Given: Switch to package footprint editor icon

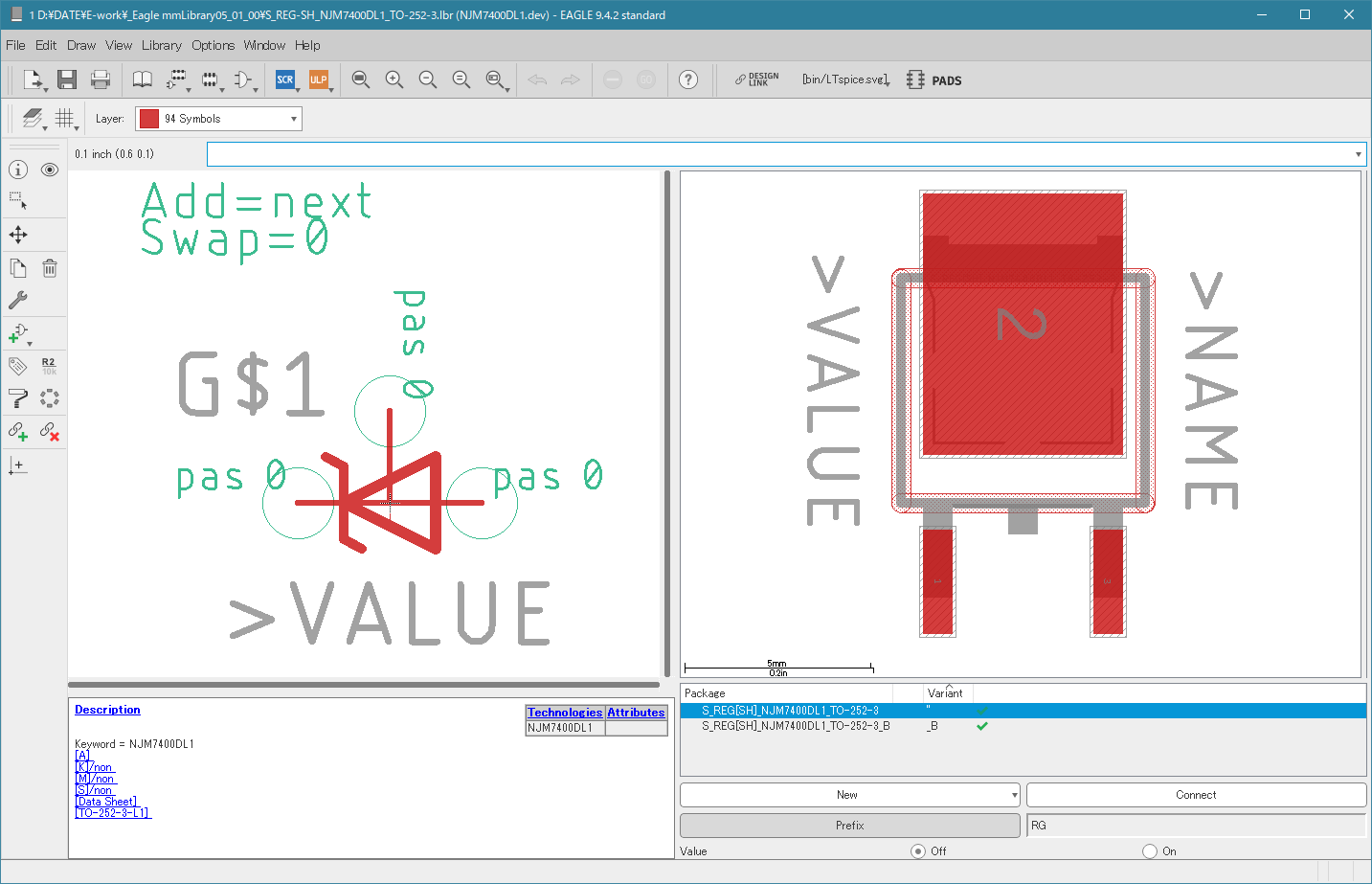Looking at the screenshot, I should (x=211, y=79).
